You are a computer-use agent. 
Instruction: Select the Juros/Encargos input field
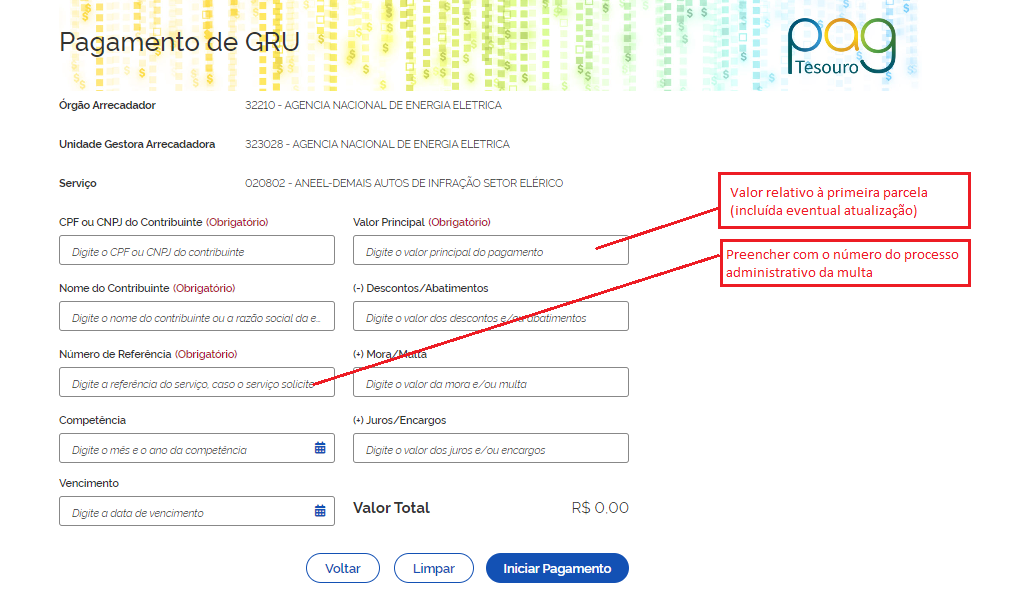490,449
